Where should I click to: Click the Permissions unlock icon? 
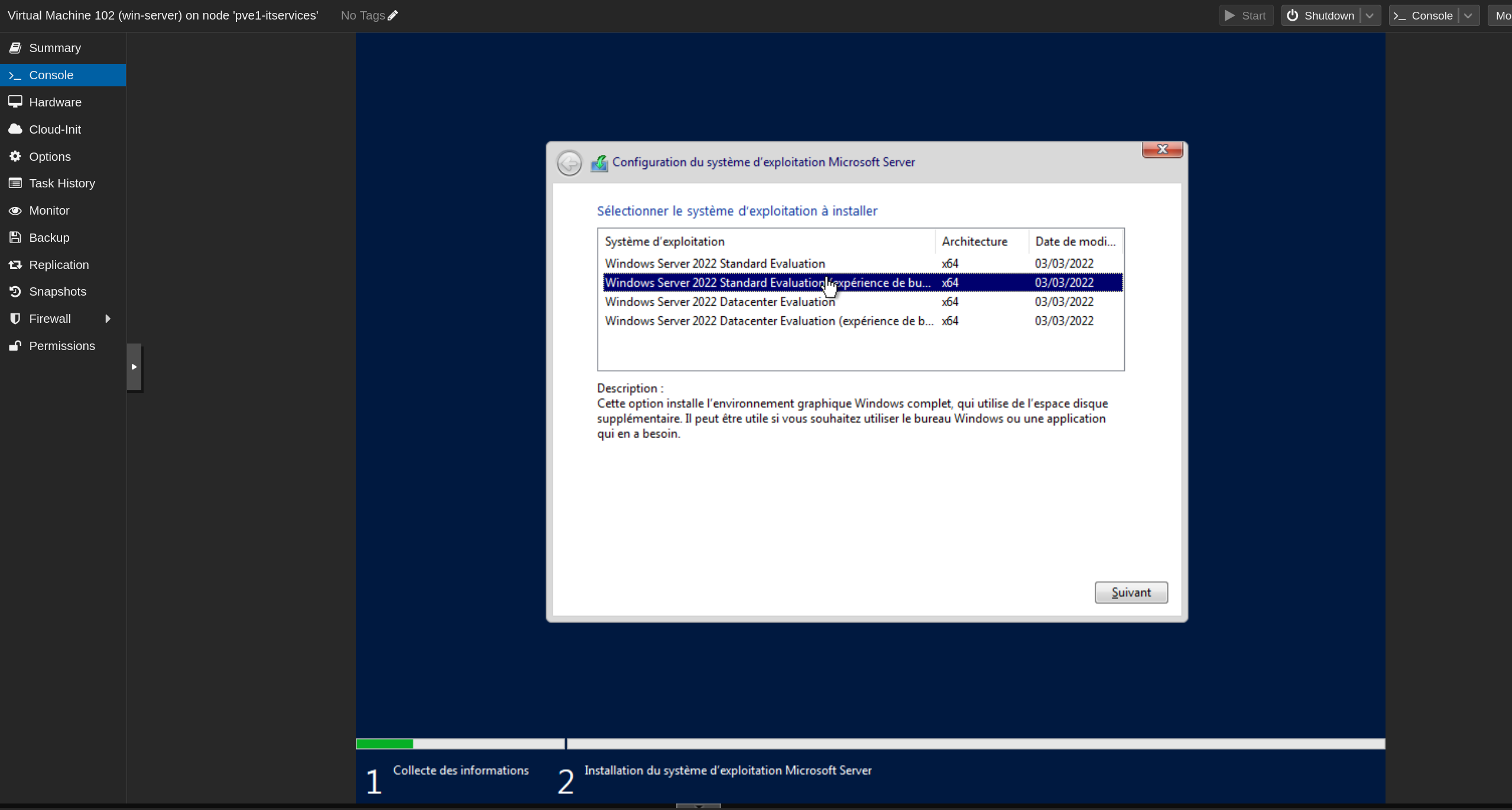pyautogui.click(x=15, y=346)
